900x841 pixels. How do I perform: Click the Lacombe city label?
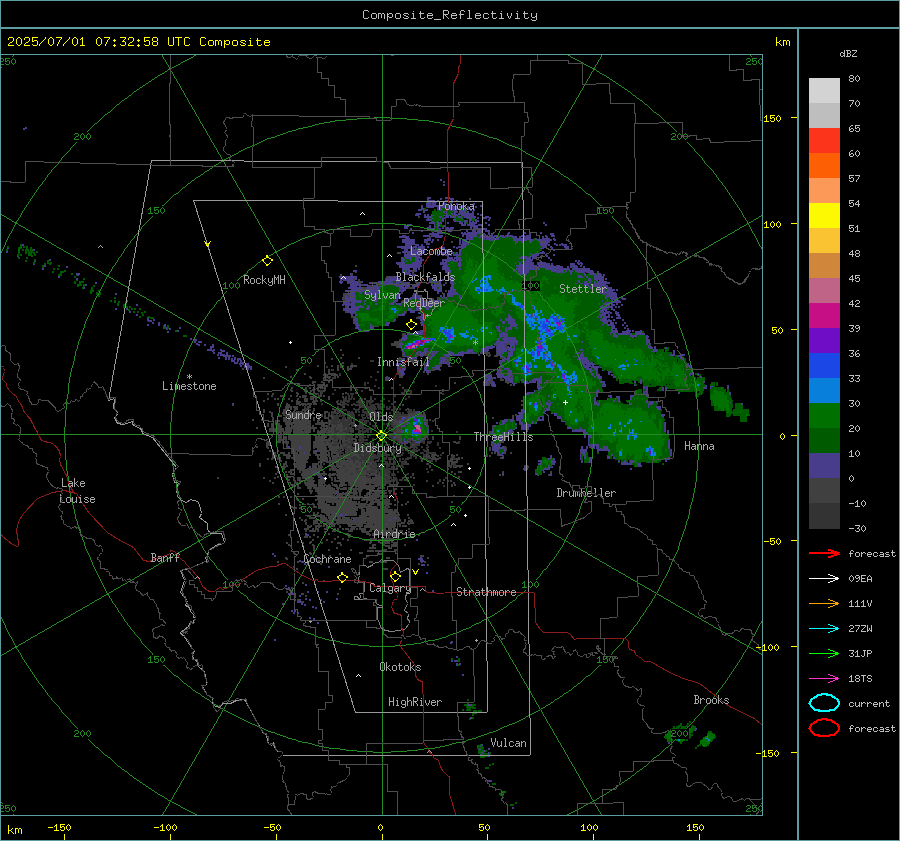pyautogui.click(x=431, y=251)
